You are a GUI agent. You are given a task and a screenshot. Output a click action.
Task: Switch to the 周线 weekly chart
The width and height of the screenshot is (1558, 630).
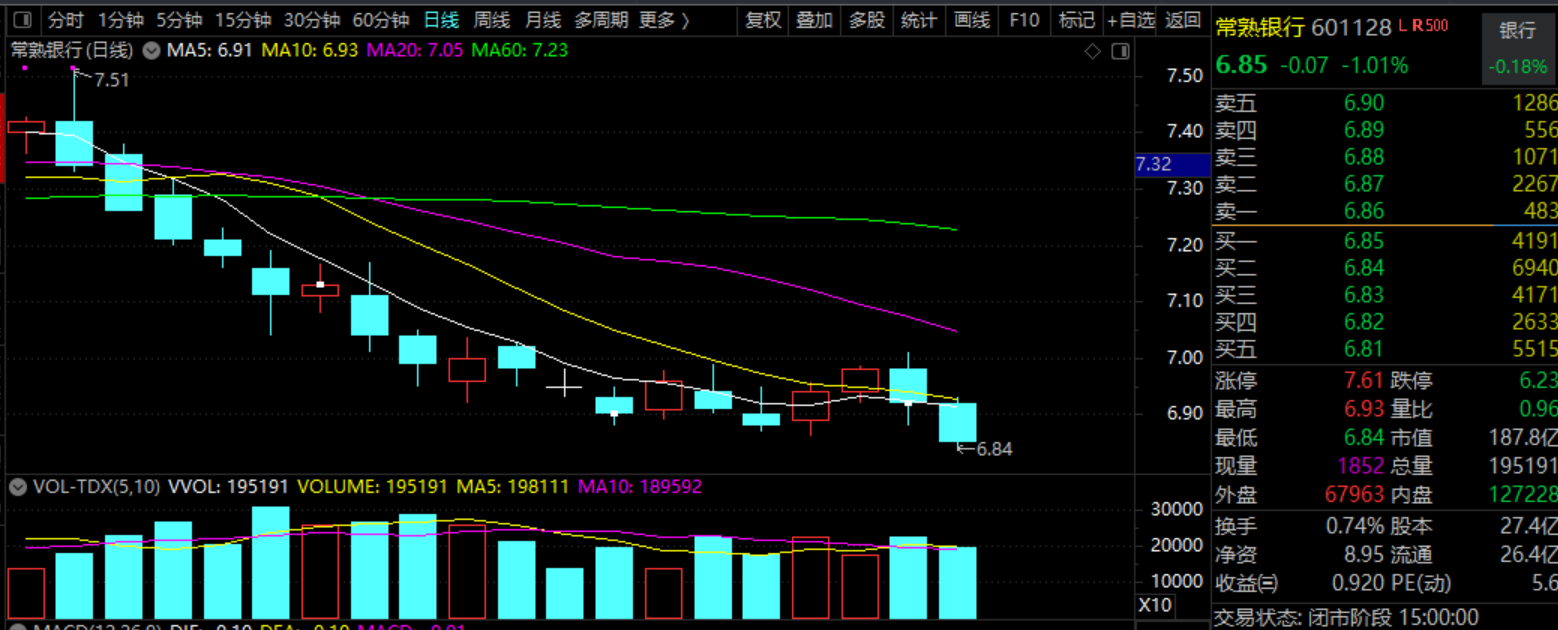pos(492,20)
